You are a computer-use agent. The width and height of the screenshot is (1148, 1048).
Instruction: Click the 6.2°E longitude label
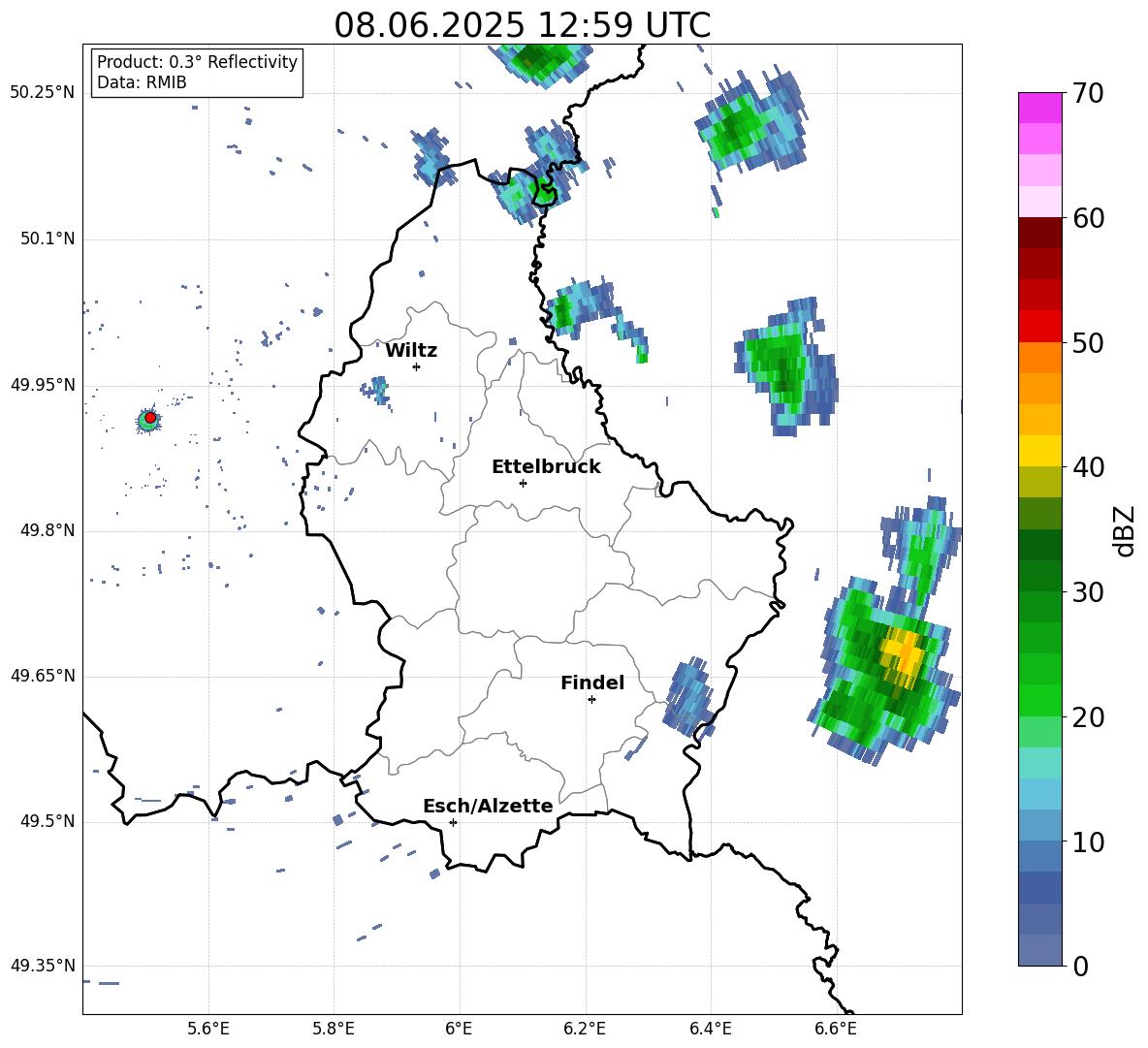pos(585,1029)
